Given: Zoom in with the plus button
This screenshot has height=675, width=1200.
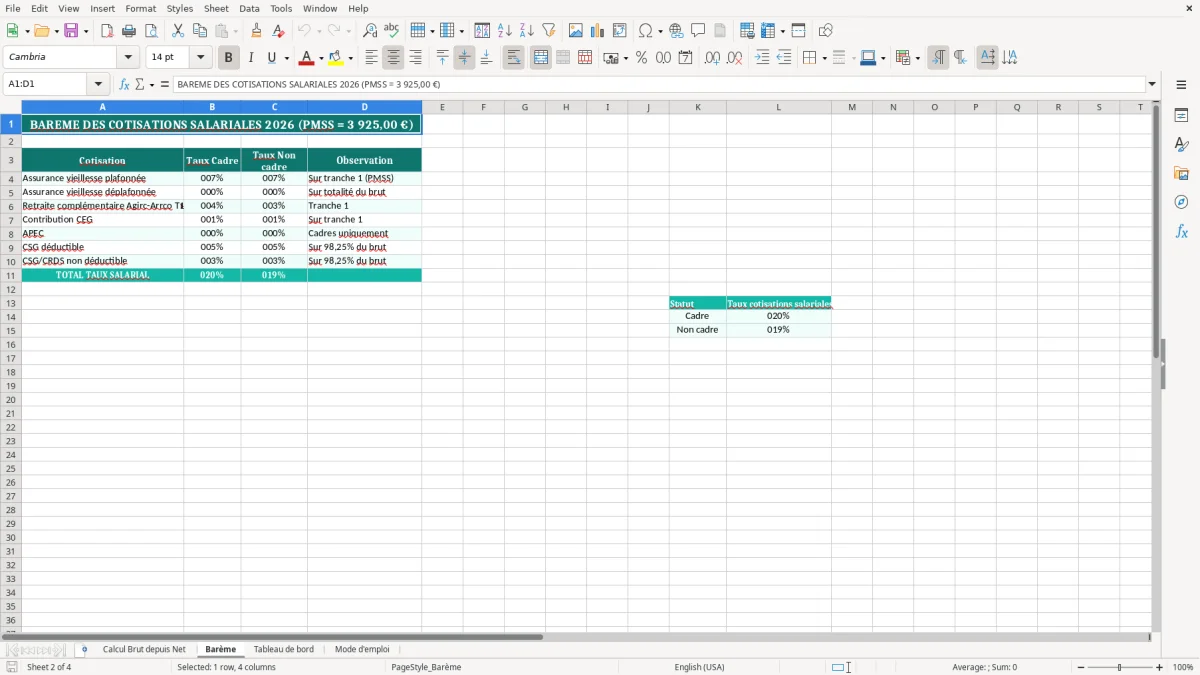Looking at the screenshot, I should coord(1160,667).
